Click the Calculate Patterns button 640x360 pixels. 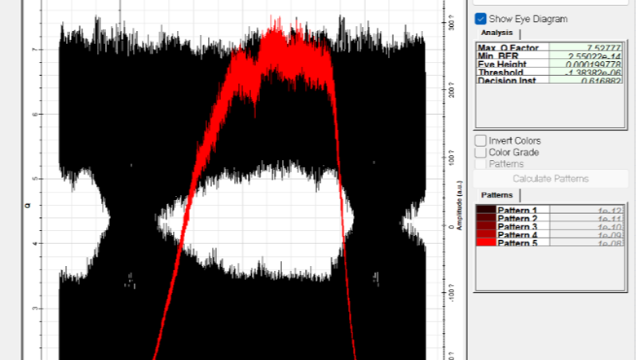(550, 179)
